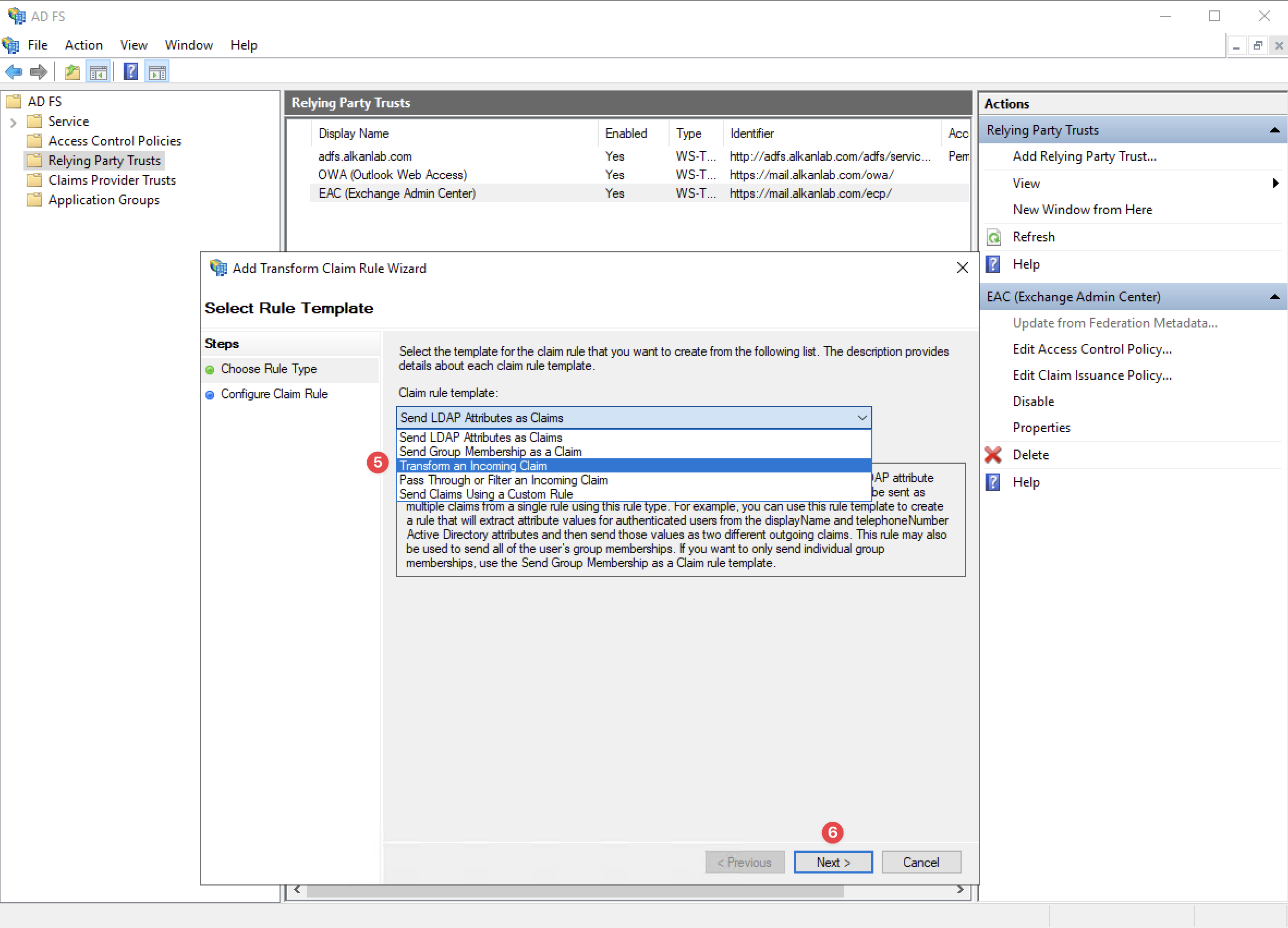Collapse the Relying Party Trusts actions section
1288x928 pixels.
click(x=1274, y=130)
